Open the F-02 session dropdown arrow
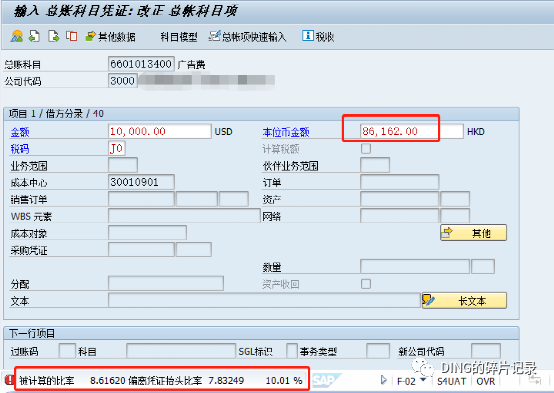This screenshot has height=393, width=554. point(423,380)
